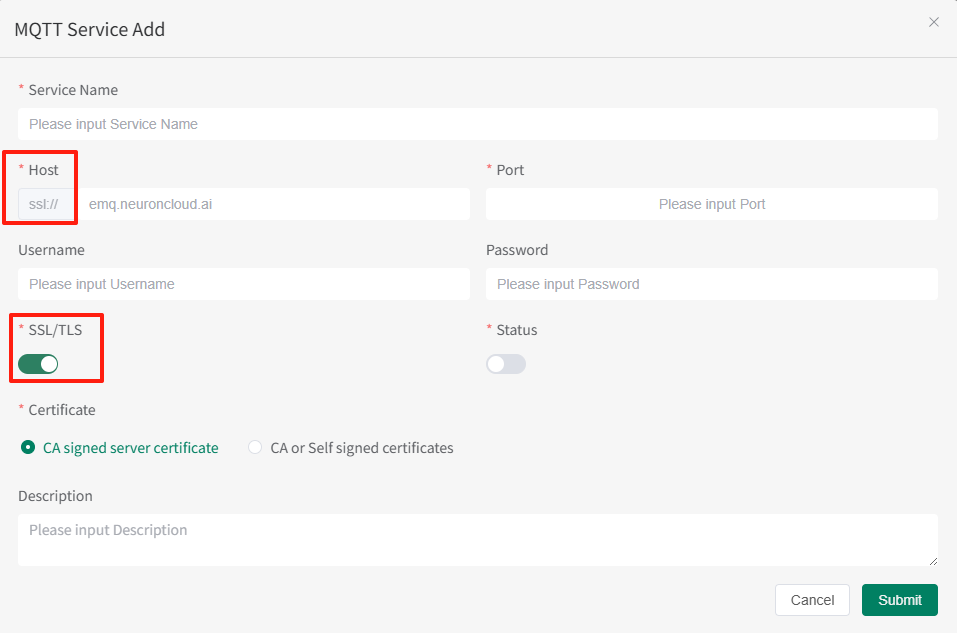Click the Password field label
Viewport: 957px width, 633px height.
517,250
